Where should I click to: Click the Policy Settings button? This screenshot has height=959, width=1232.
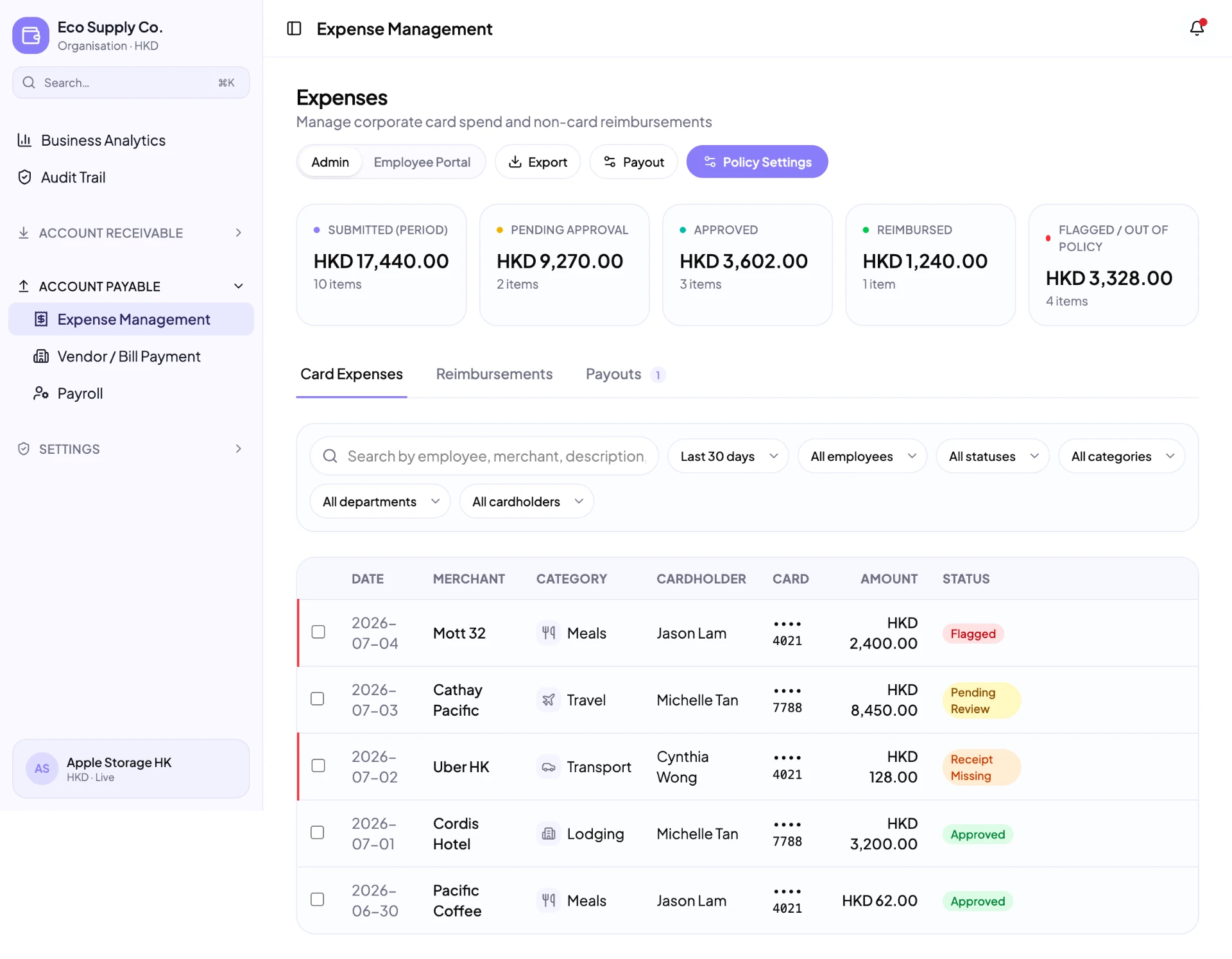click(x=757, y=162)
